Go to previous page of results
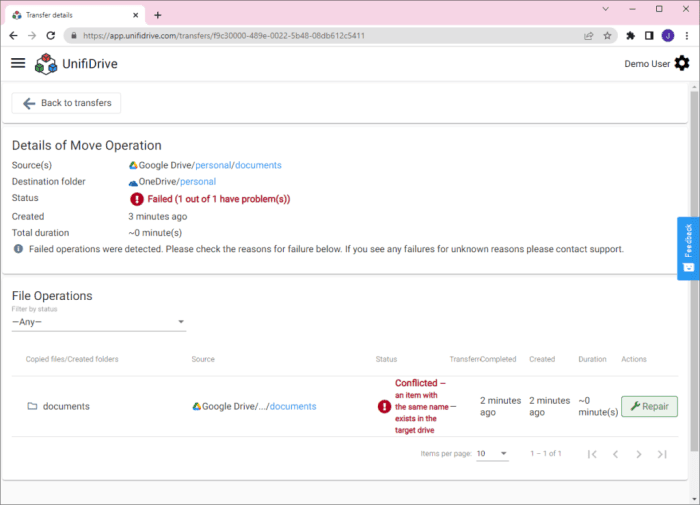Screen dimensions: 700x505 click(x=615, y=454)
